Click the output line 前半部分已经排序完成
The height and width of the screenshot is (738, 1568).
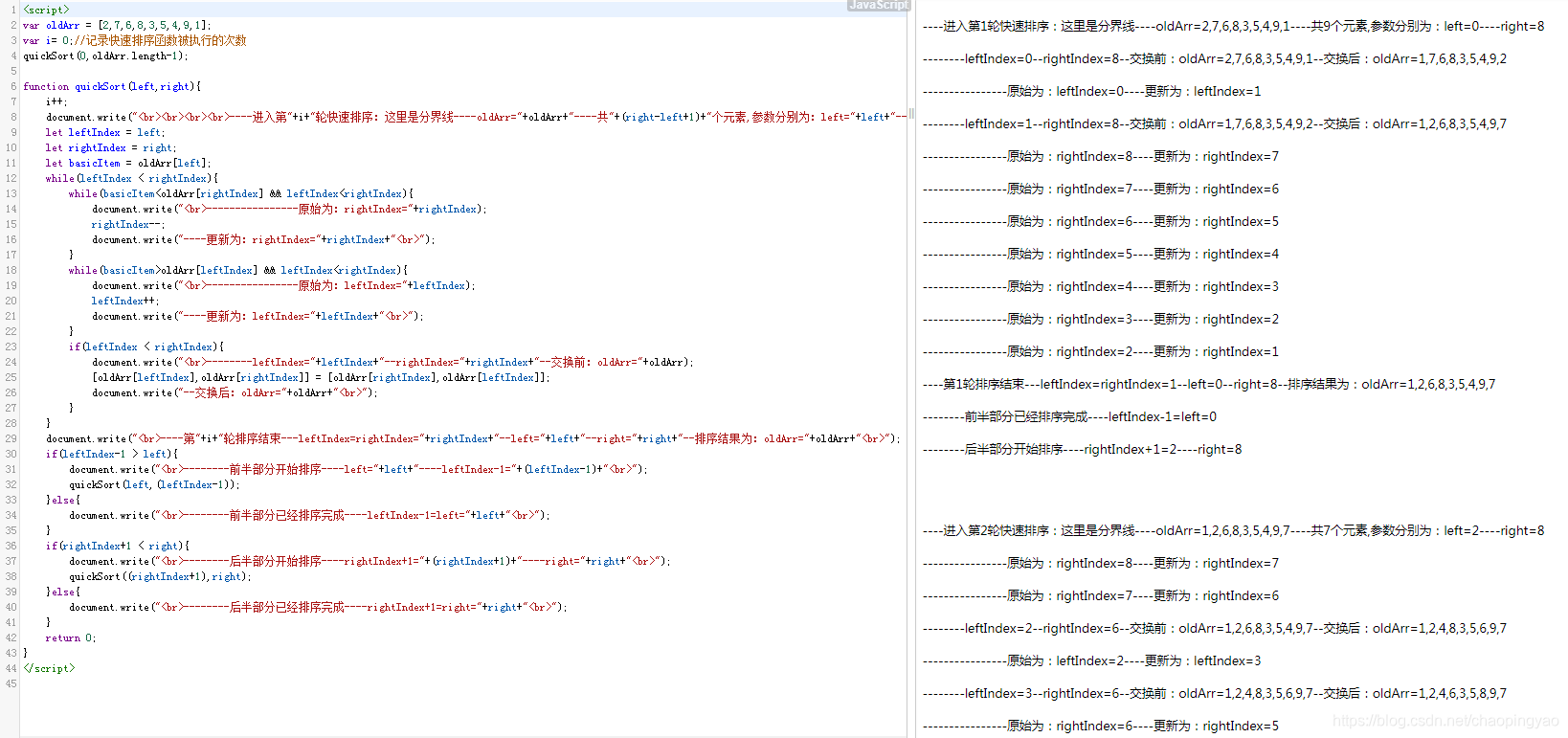(1069, 416)
